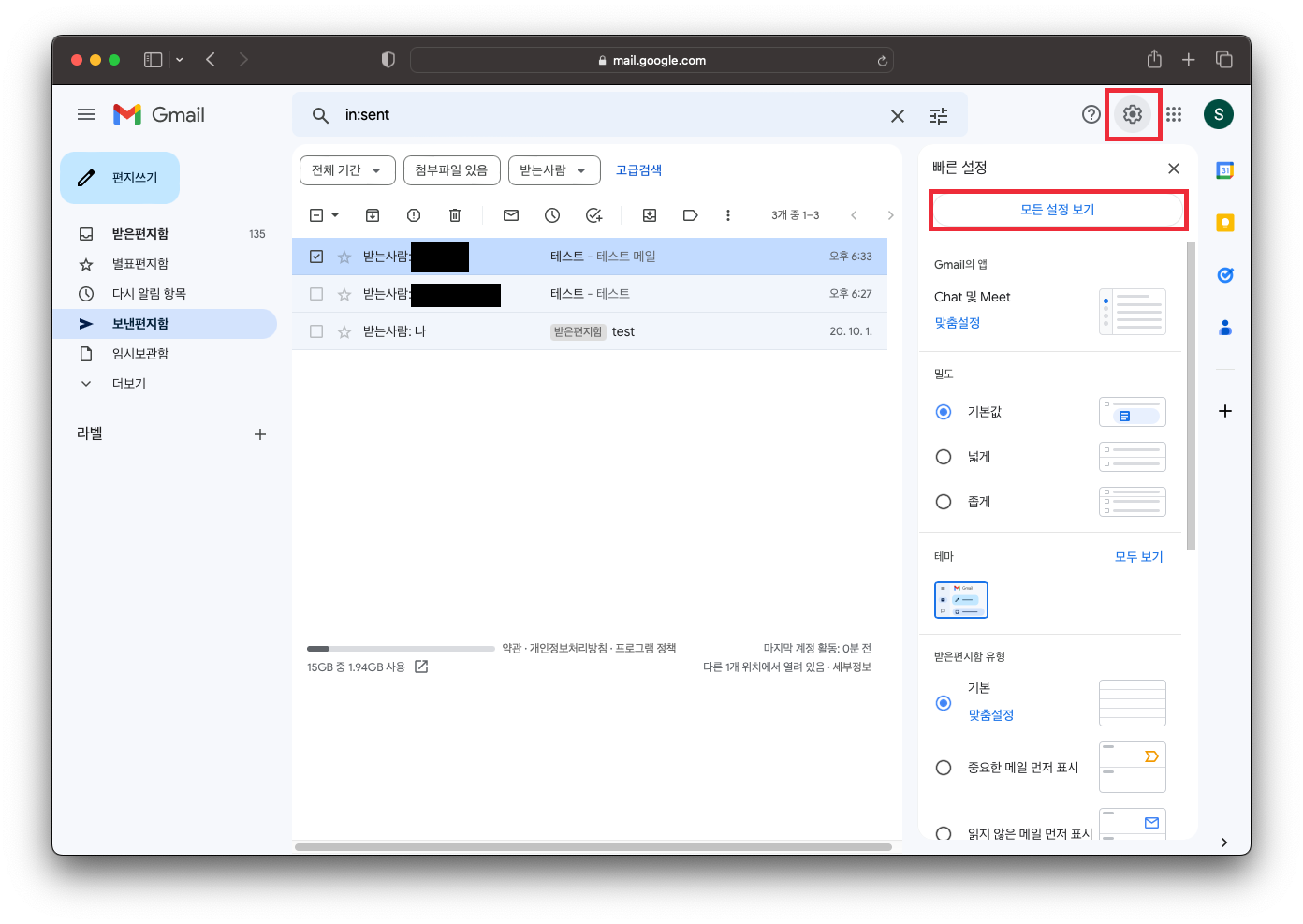The image size is (1303, 924).
Task: Open the support help icon
Action: click(1091, 114)
